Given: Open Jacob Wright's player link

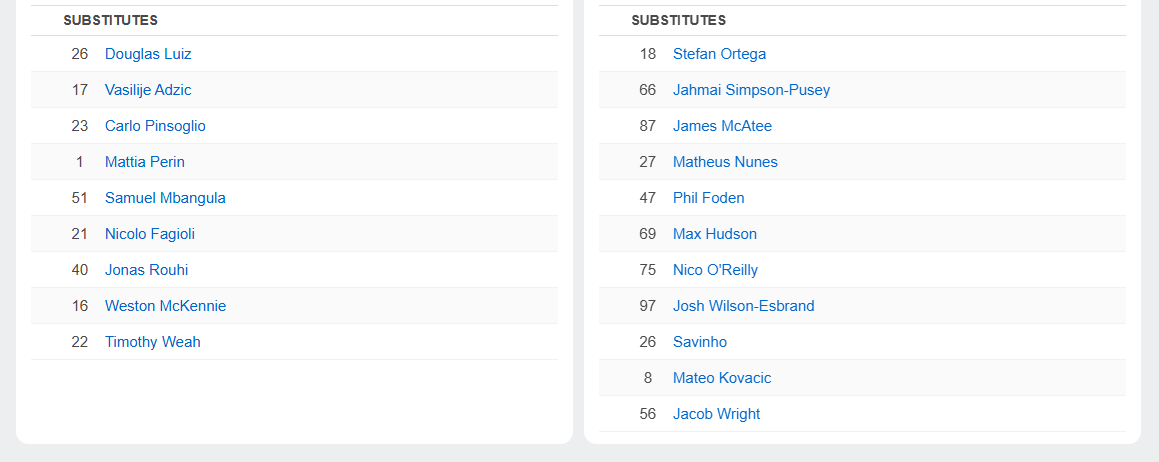Looking at the screenshot, I should pyautogui.click(x=716, y=414).
